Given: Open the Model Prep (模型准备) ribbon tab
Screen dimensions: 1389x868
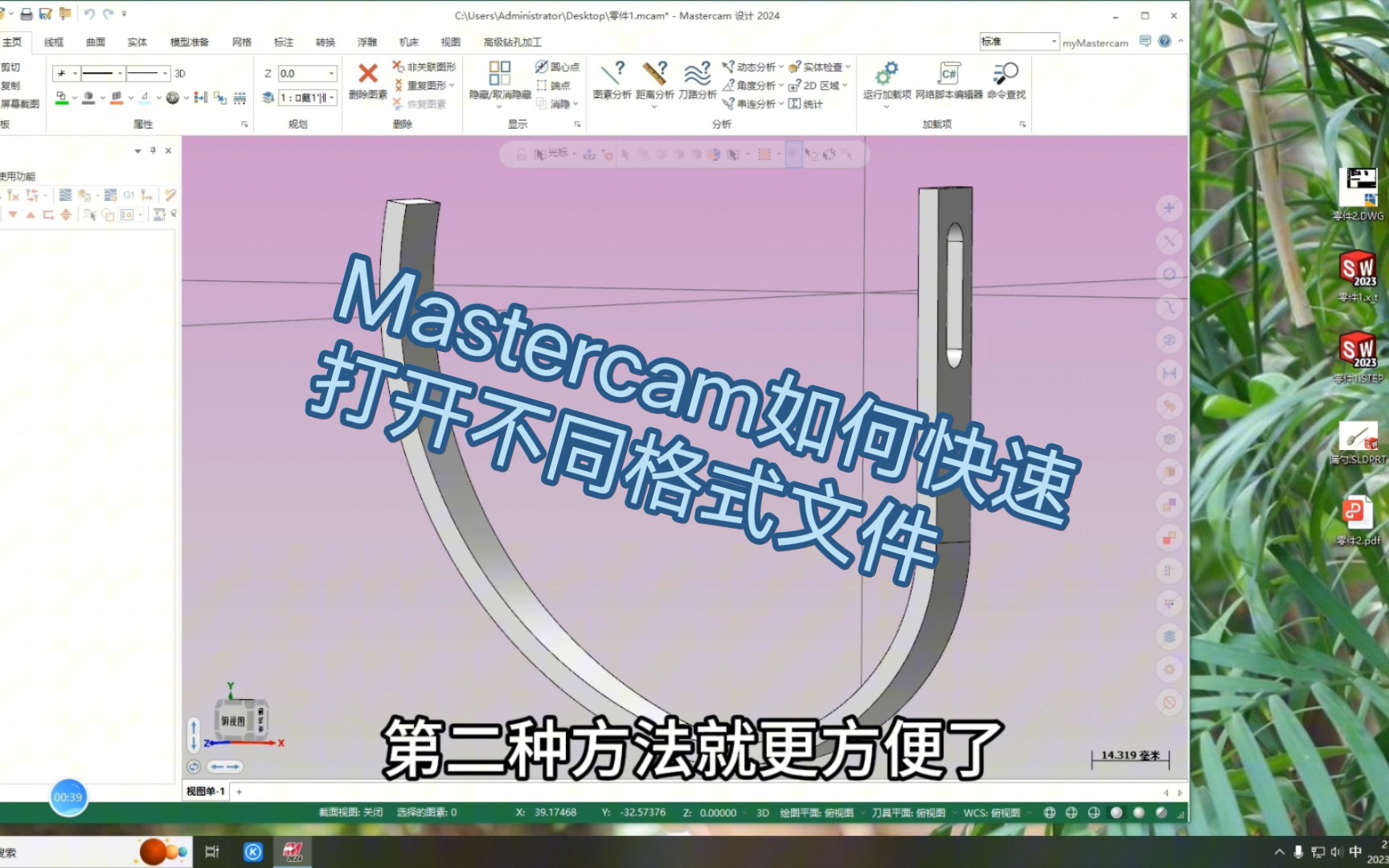Looking at the screenshot, I should 190,42.
